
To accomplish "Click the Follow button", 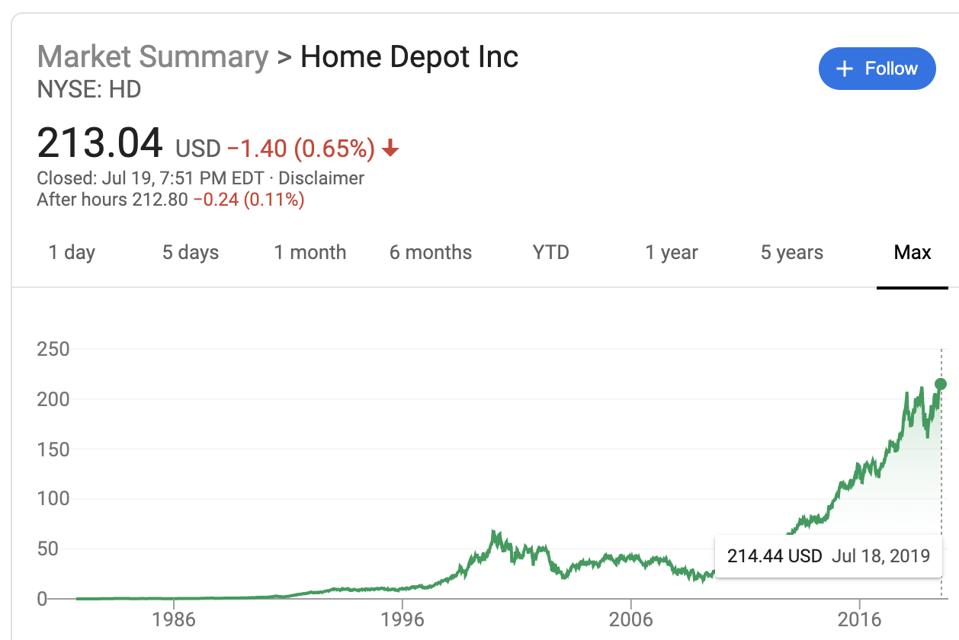I will tap(877, 68).
